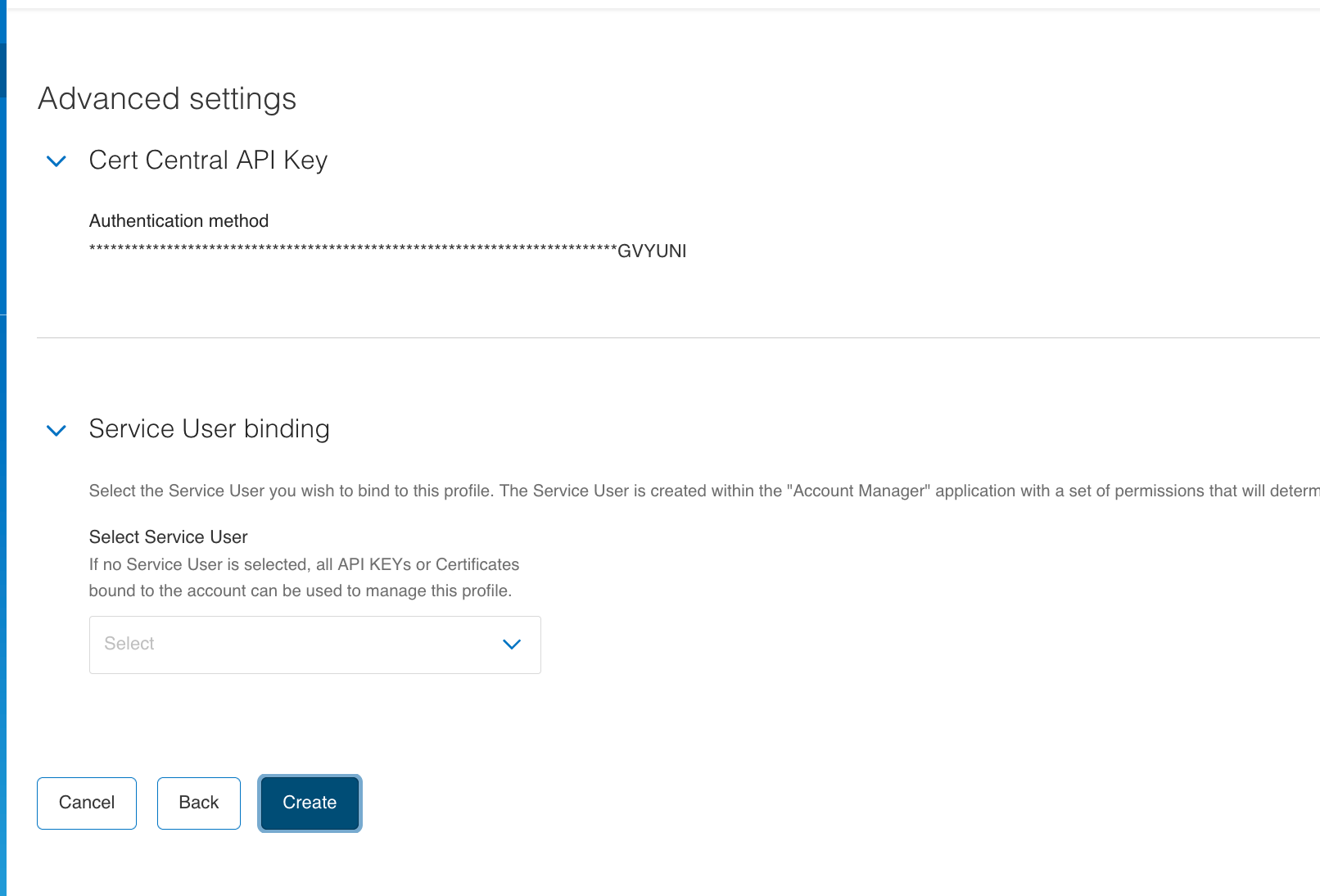Go back with the Back button
1320x896 pixels.
click(x=199, y=803)
